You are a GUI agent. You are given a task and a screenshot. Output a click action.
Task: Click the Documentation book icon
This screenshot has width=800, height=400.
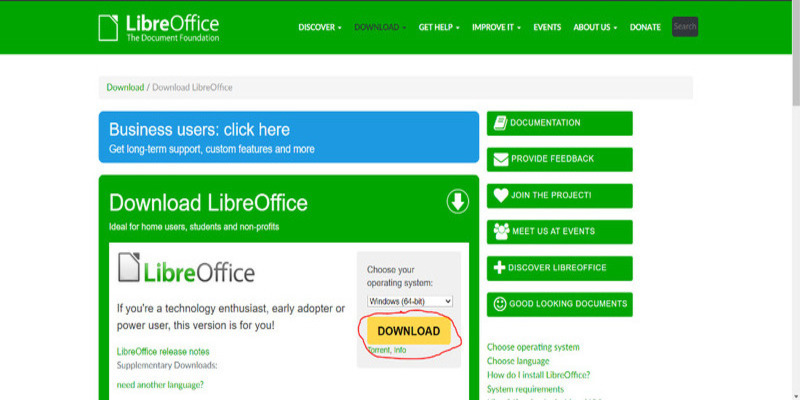click(501, 123)
